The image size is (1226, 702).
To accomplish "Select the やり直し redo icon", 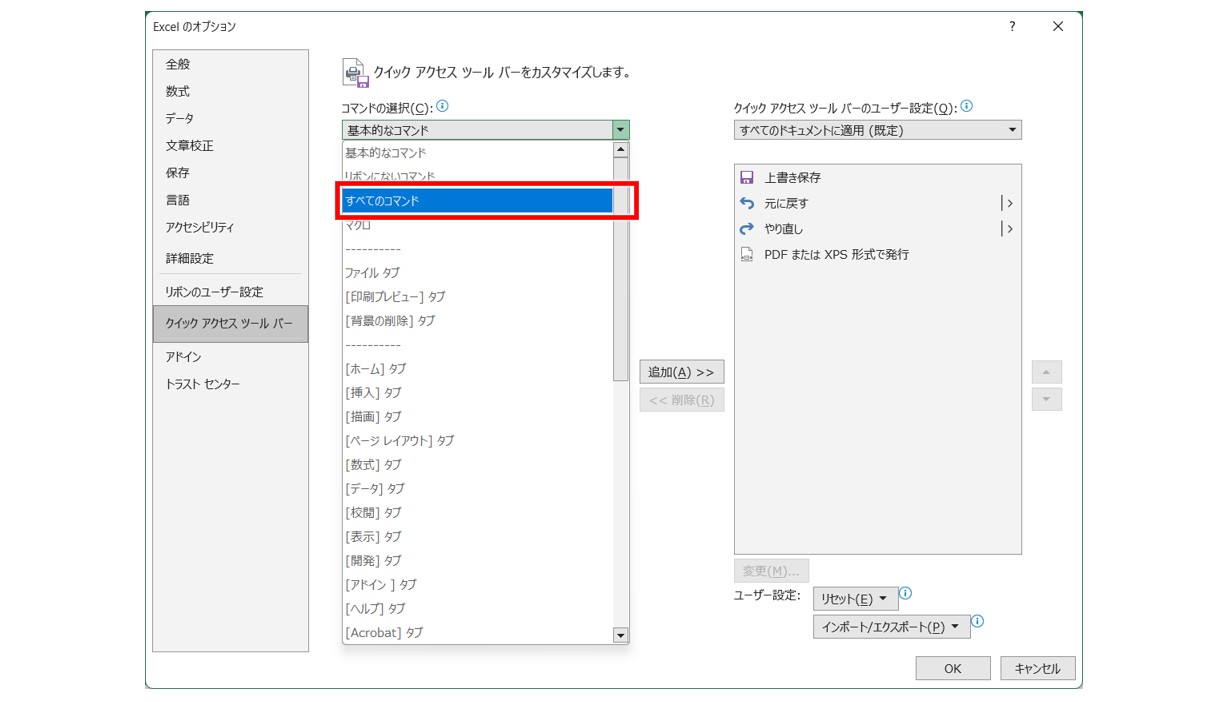I will pos(746,229).
